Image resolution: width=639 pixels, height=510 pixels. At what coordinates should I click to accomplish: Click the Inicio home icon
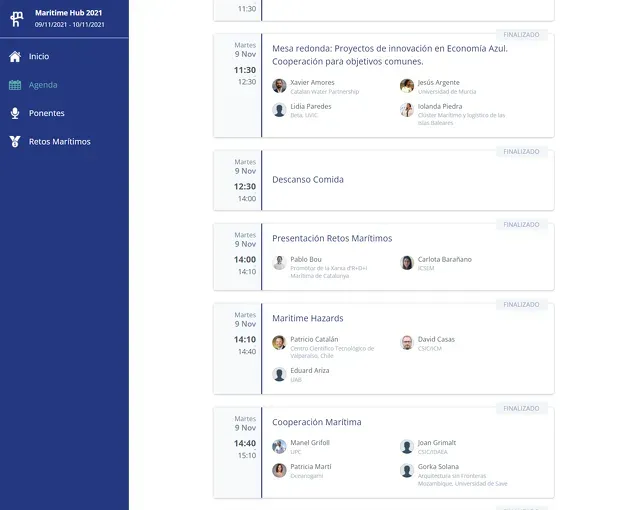(15, 56)
